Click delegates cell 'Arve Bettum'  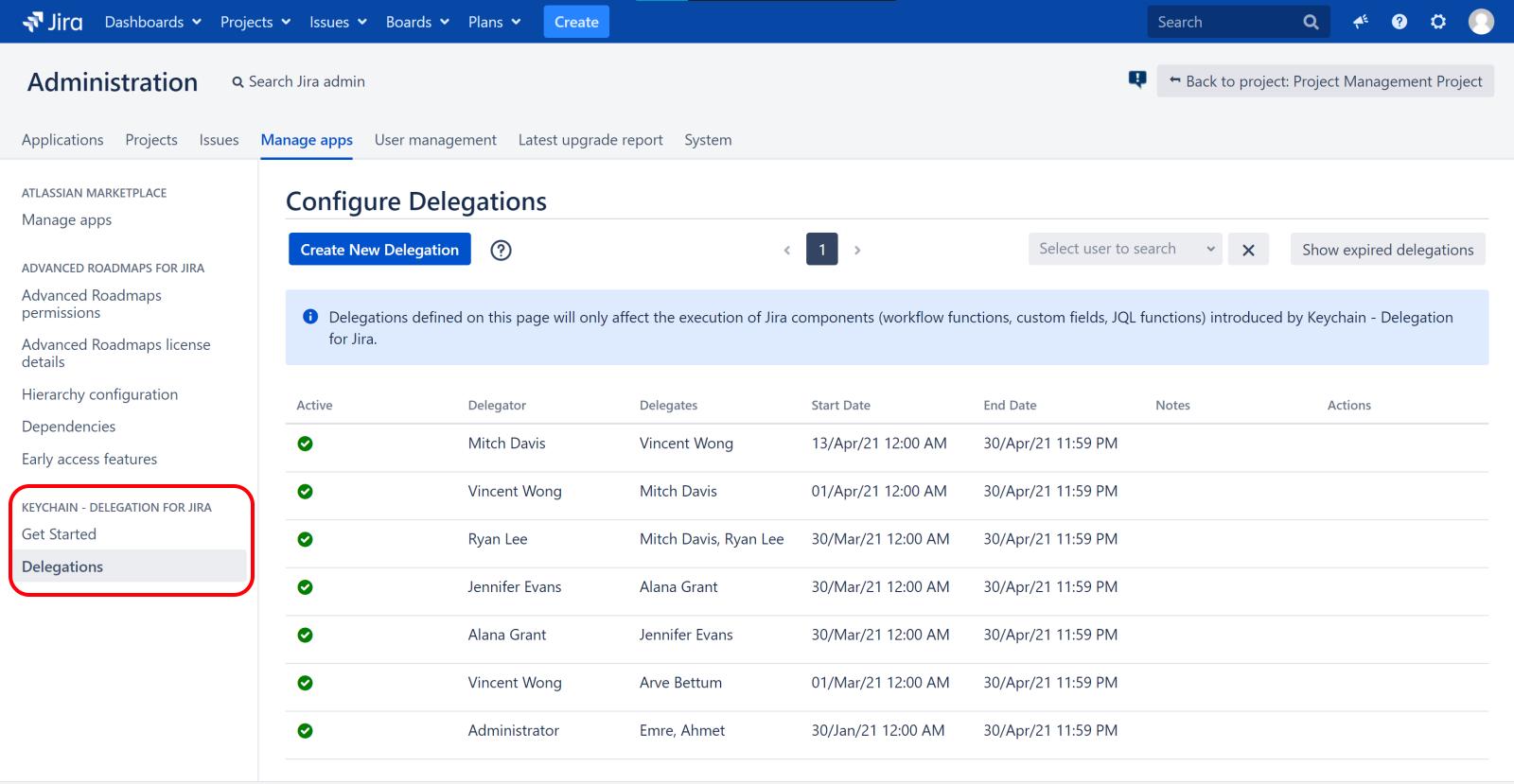[x=680, y=683]
